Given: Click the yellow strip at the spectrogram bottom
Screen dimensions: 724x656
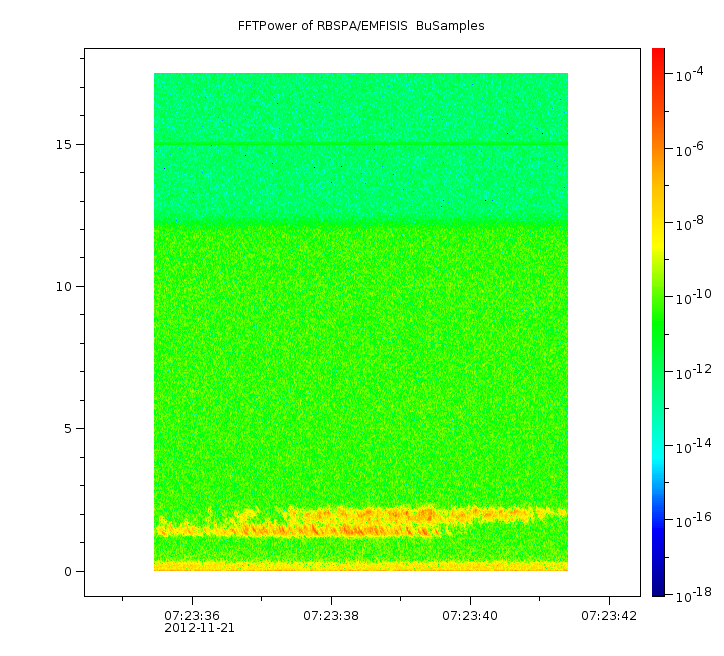Looking at the screenshot, I should point(360,566).
